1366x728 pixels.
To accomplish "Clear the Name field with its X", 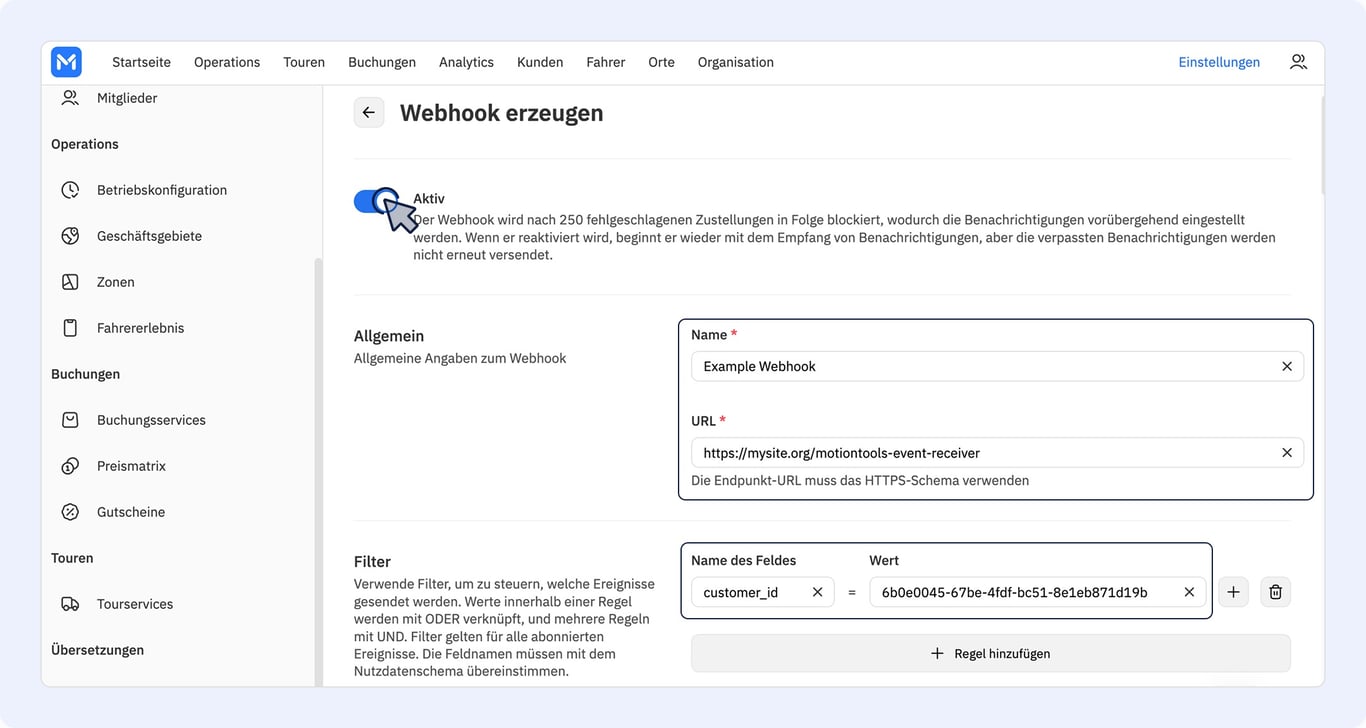I will [x=1287, y=366].
